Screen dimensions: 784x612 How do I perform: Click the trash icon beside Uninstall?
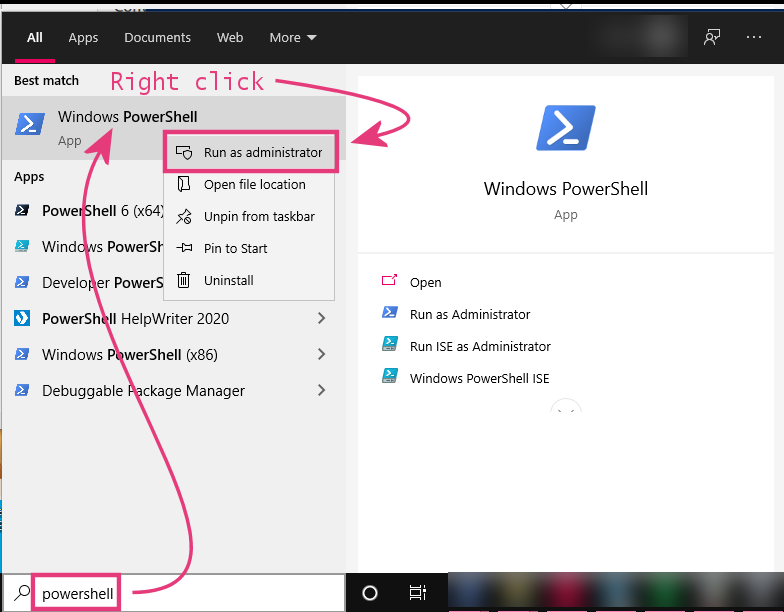[x=184, y=280]
